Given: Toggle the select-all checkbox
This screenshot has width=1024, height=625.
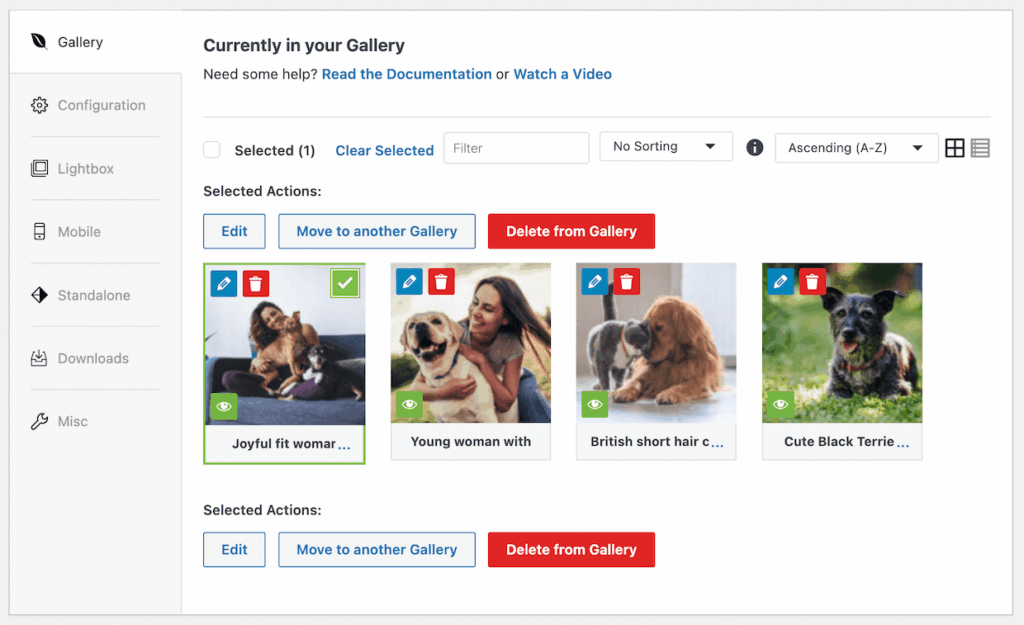Looking at the screenshot, I should 212,148.
